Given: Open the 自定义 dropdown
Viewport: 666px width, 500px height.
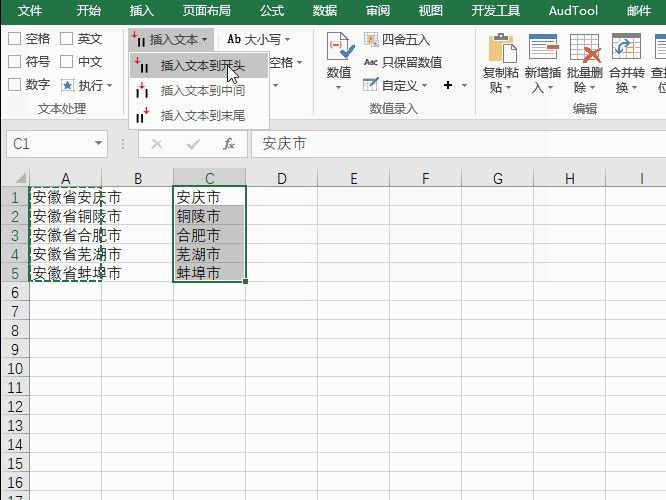Looking at the screenshot, I should click(x=395, y=85).
